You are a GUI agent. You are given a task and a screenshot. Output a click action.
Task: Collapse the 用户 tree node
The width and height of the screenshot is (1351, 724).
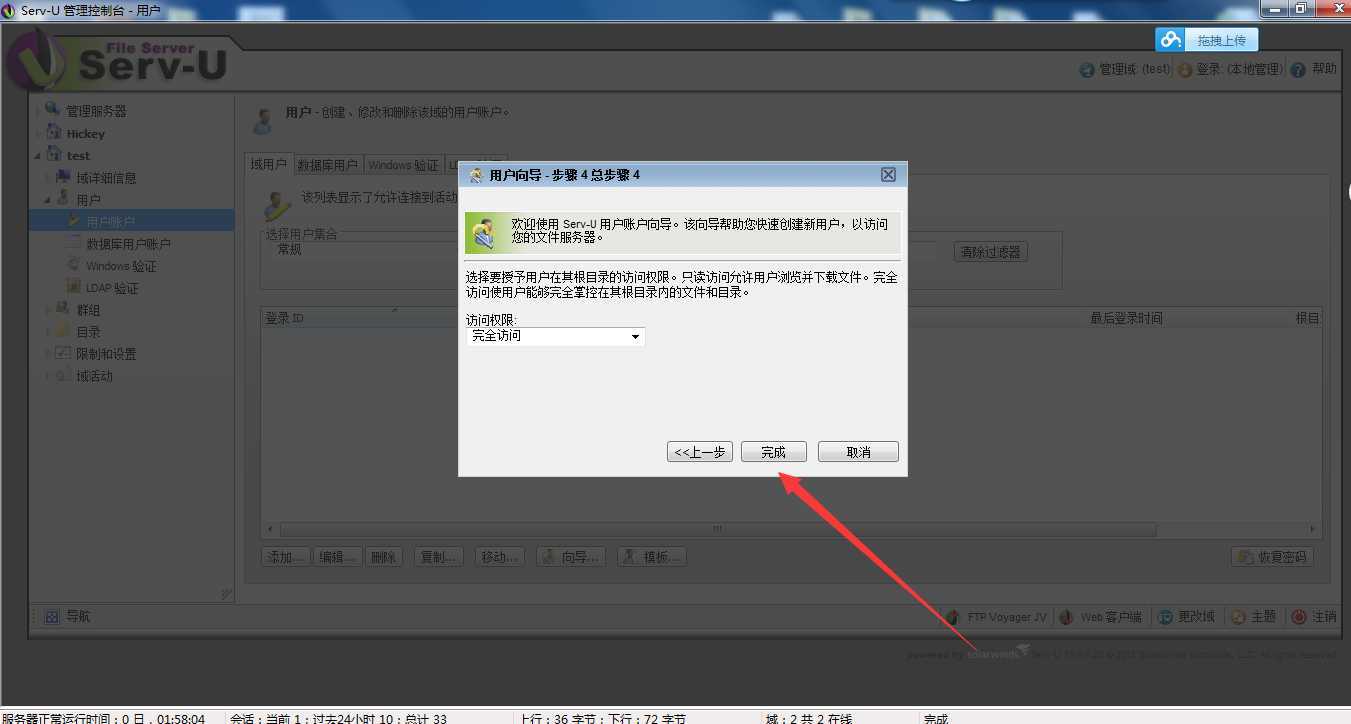[48, 200]
